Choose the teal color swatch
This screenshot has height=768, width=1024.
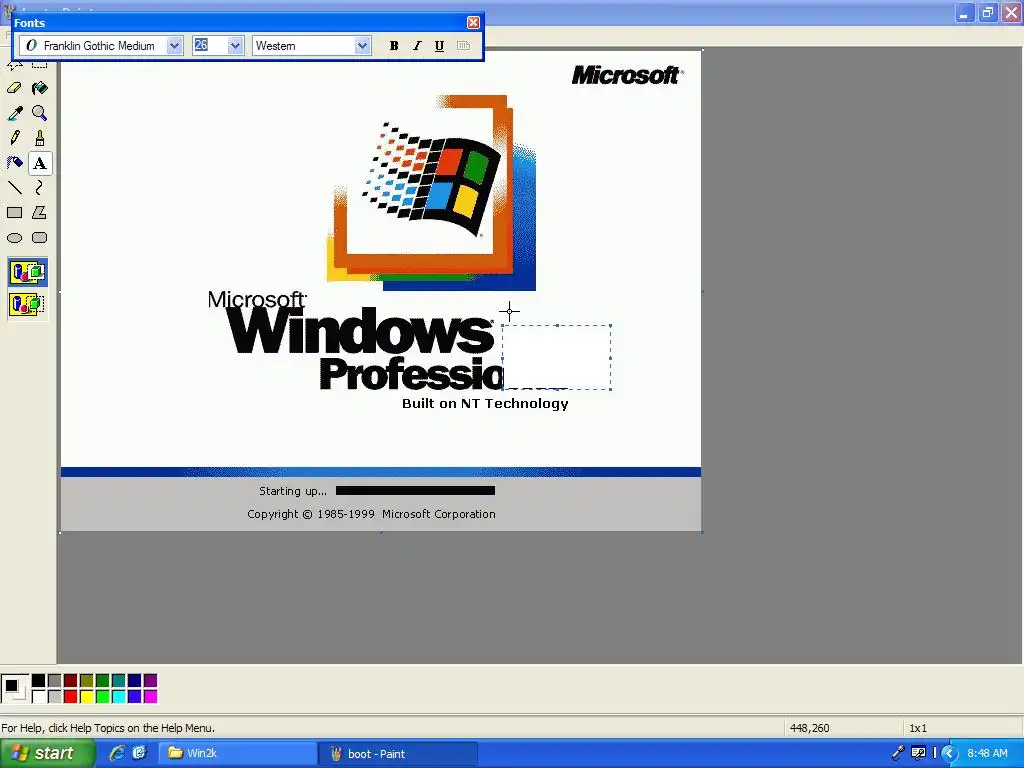(x=119, y=681)
